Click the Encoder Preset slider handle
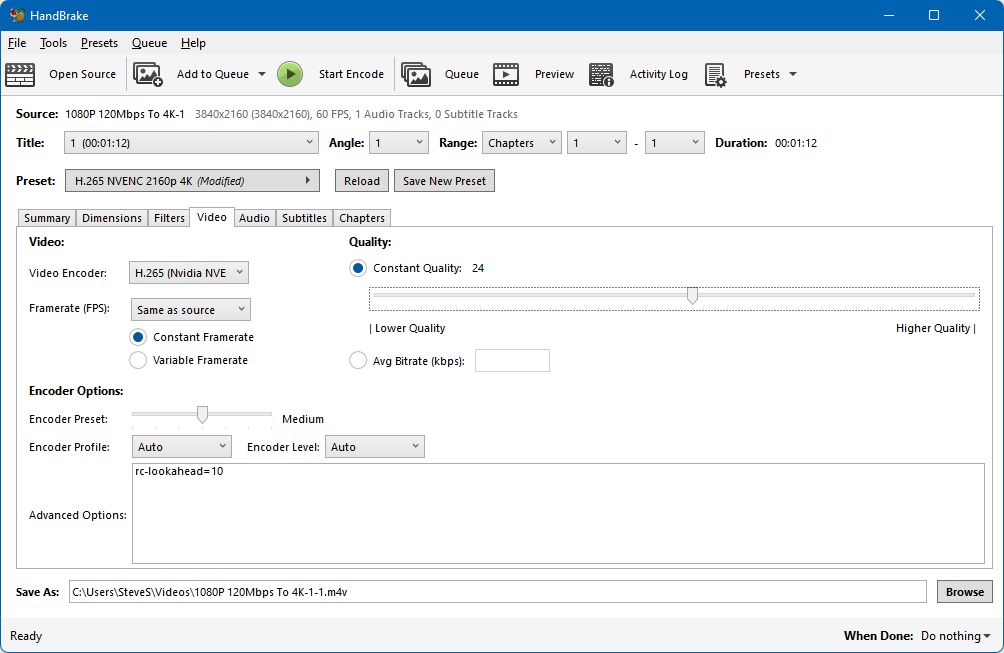The width and height of the screenshot is (1004, 653). coord(202,415)
